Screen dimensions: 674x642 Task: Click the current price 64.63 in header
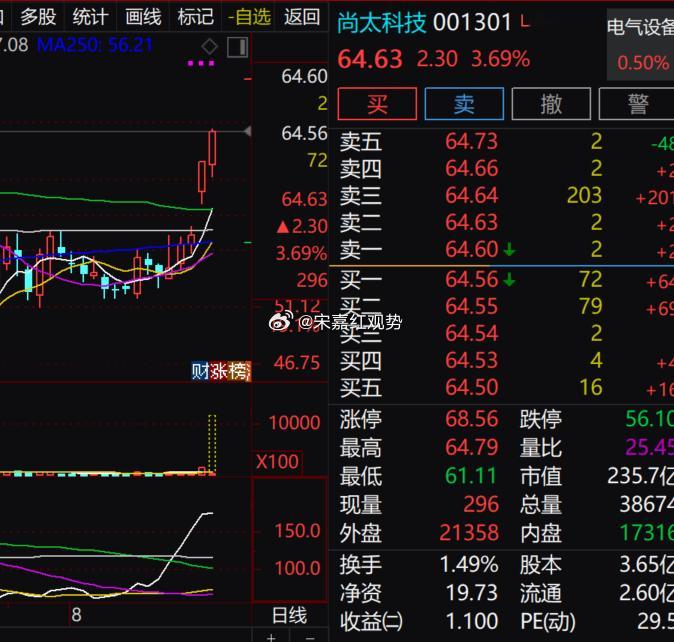370,59
